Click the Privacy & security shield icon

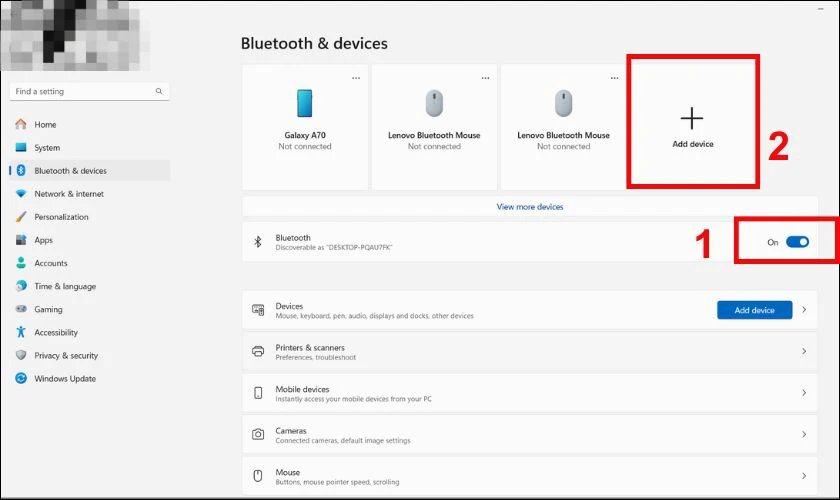21,355
